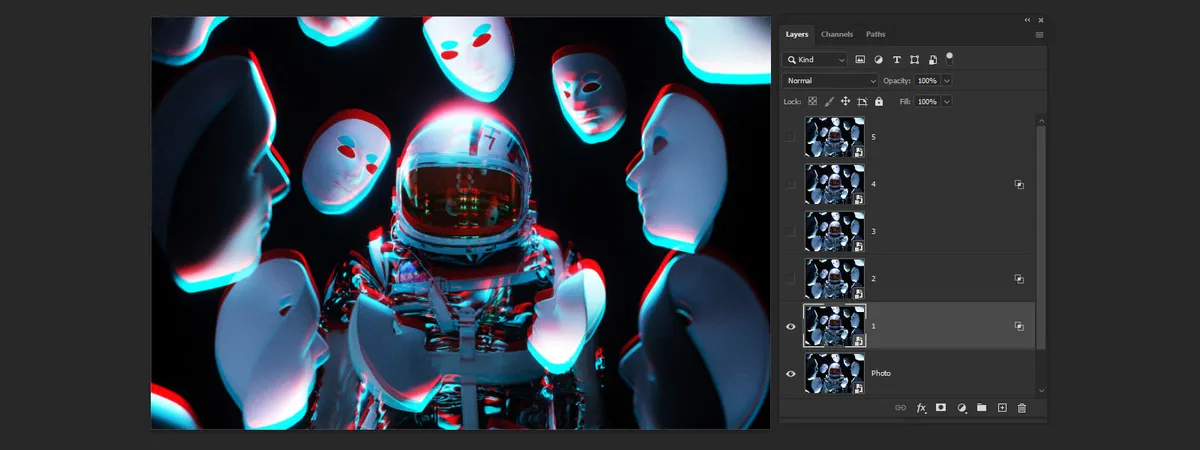Filter for shape layers icon
Viewport: 1200px width, 450px height.
coord(914,60)
